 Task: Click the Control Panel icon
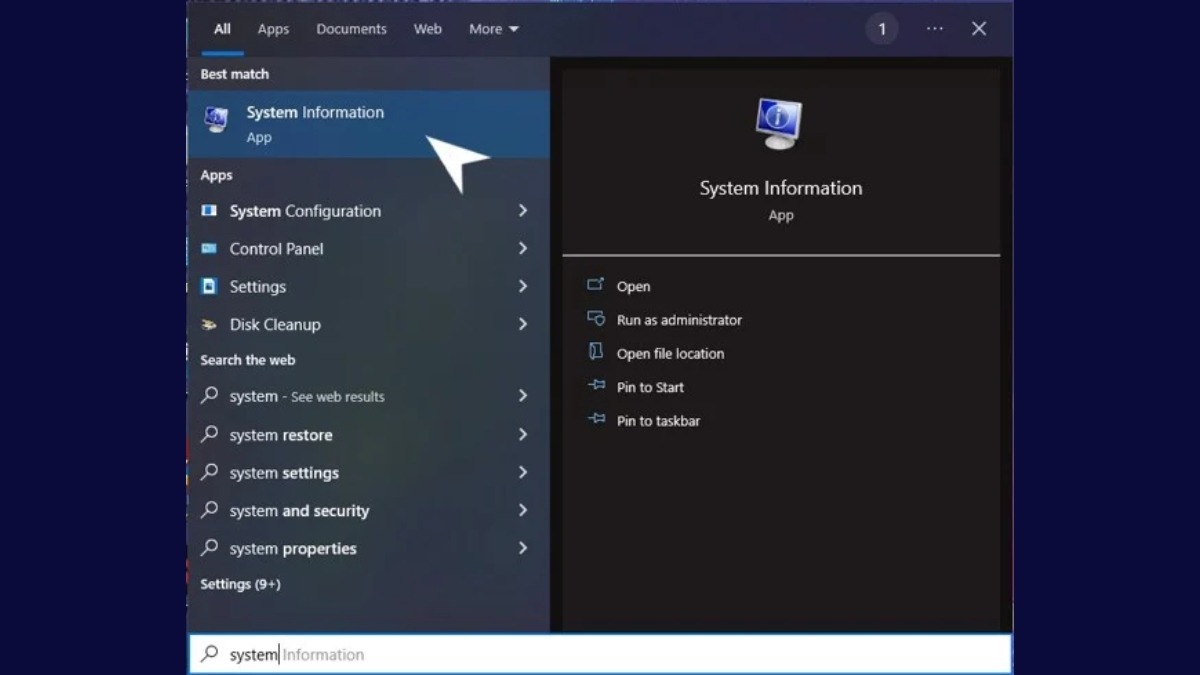[209, 248]
